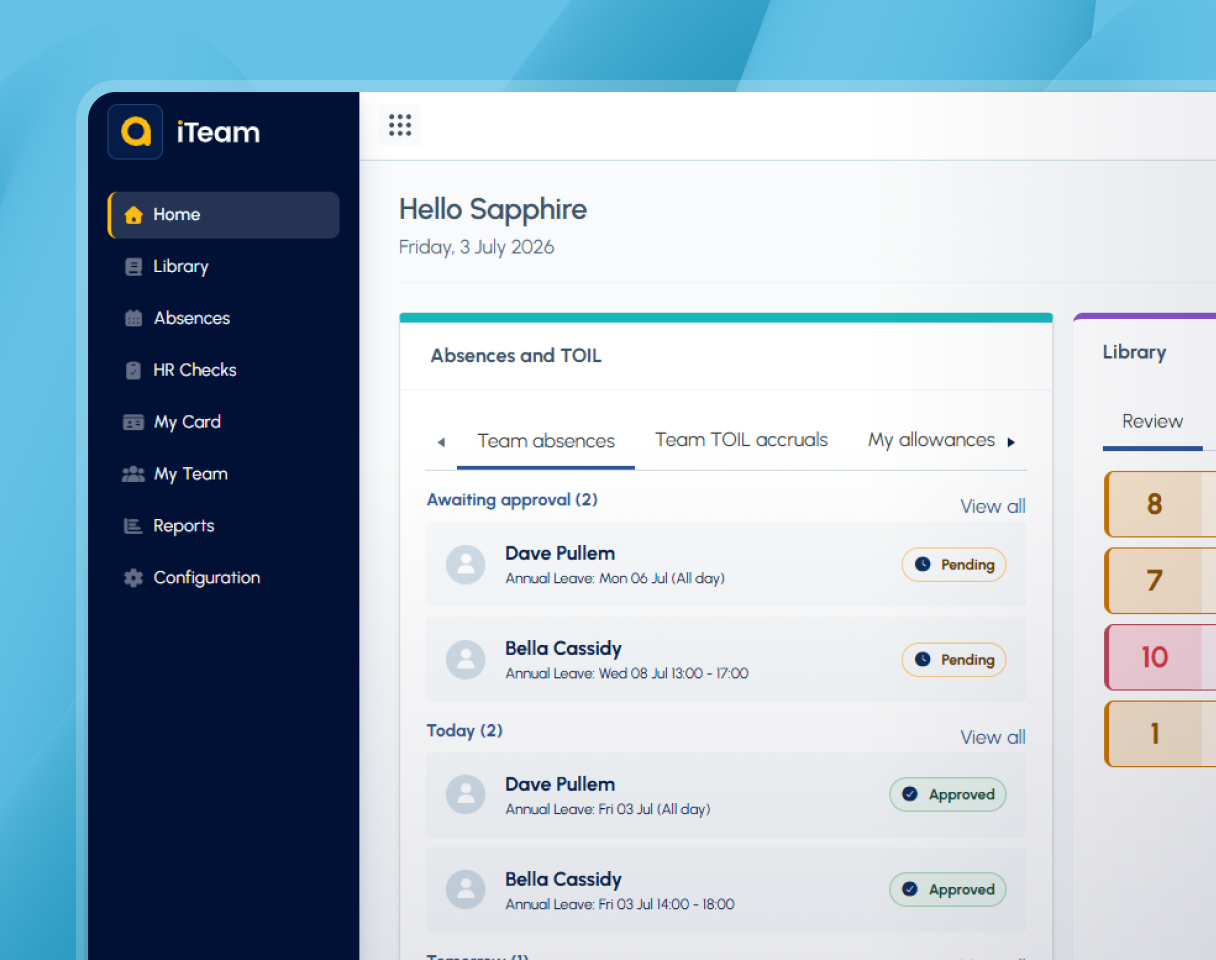
Task: Click Bella Cassidy name in Awaiting approval
Action: click(563, 649)
